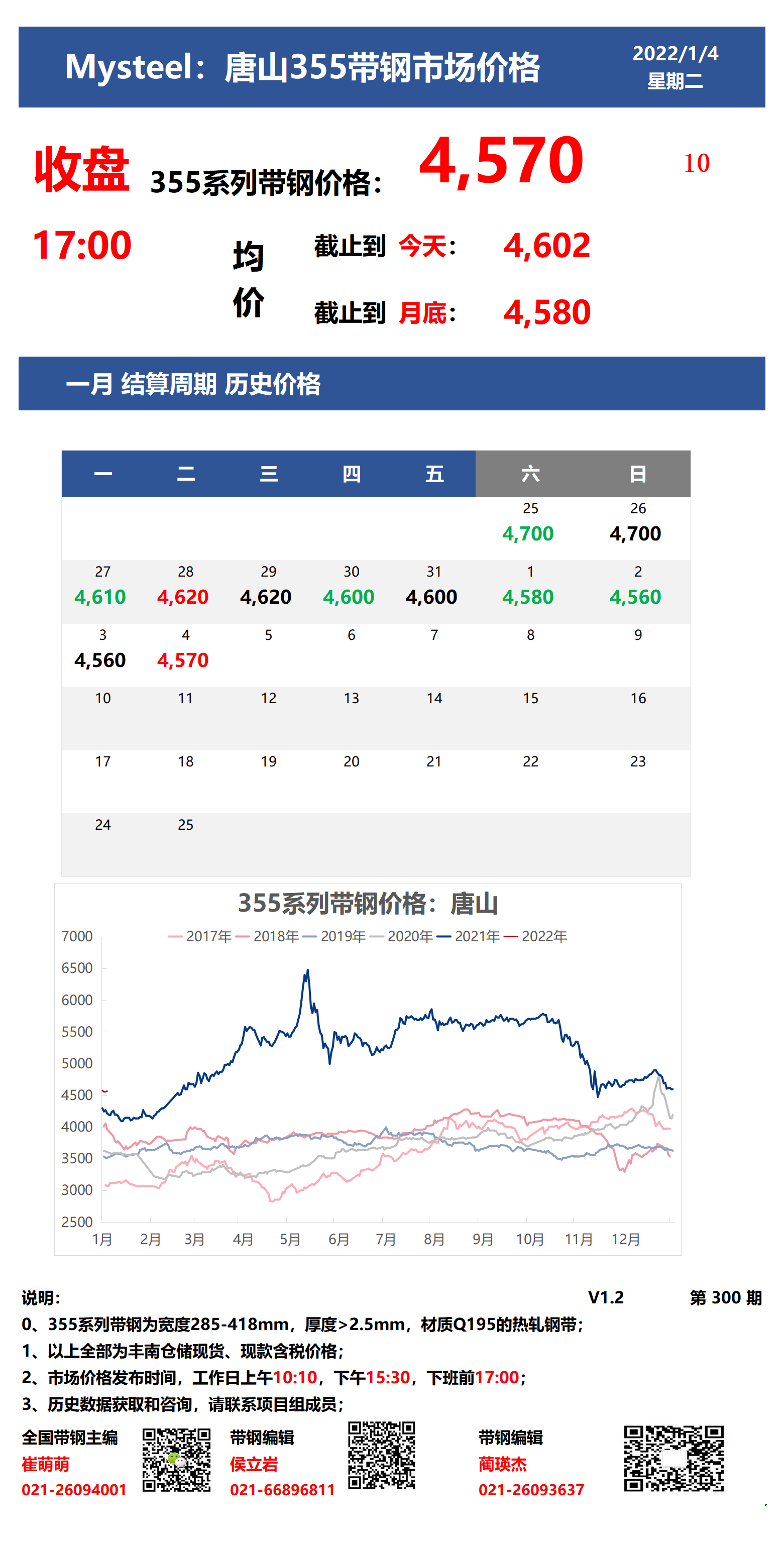Click phone number 021-26093637
The height and width of the screenshot is (1549, 784).
pyautogui.click(x=531, y=1490)
